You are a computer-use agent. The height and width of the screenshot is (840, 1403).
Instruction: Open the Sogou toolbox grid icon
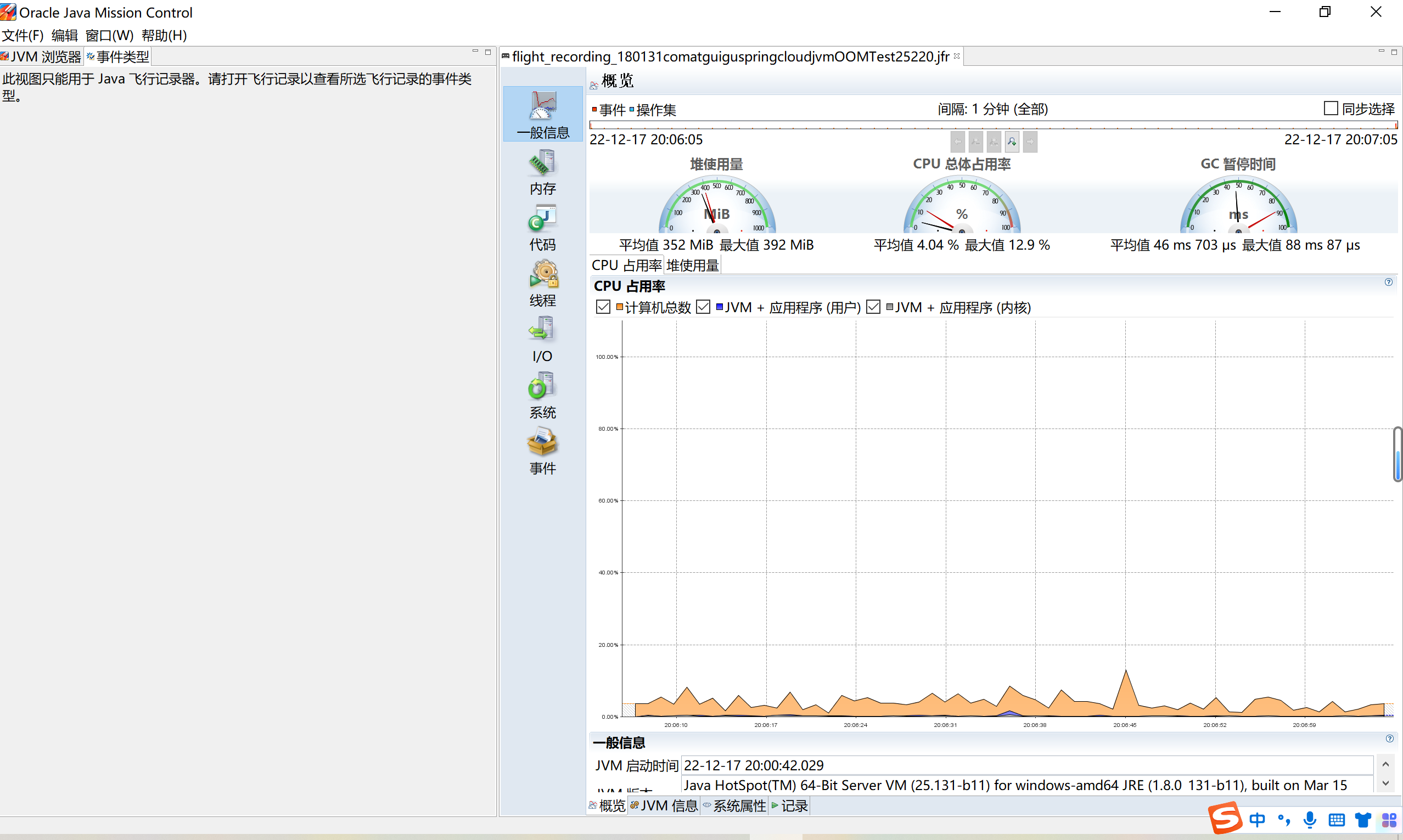[x=1389, y=820]
